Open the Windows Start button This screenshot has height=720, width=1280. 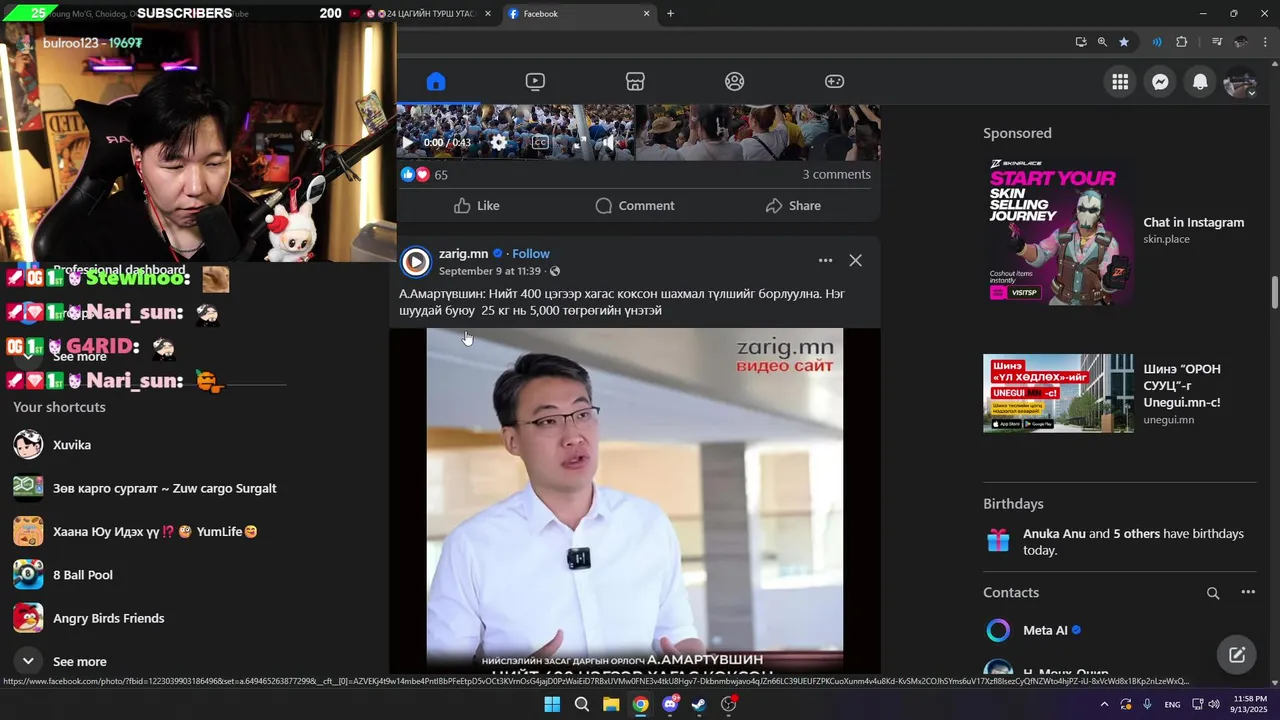(x=552, y=705)
